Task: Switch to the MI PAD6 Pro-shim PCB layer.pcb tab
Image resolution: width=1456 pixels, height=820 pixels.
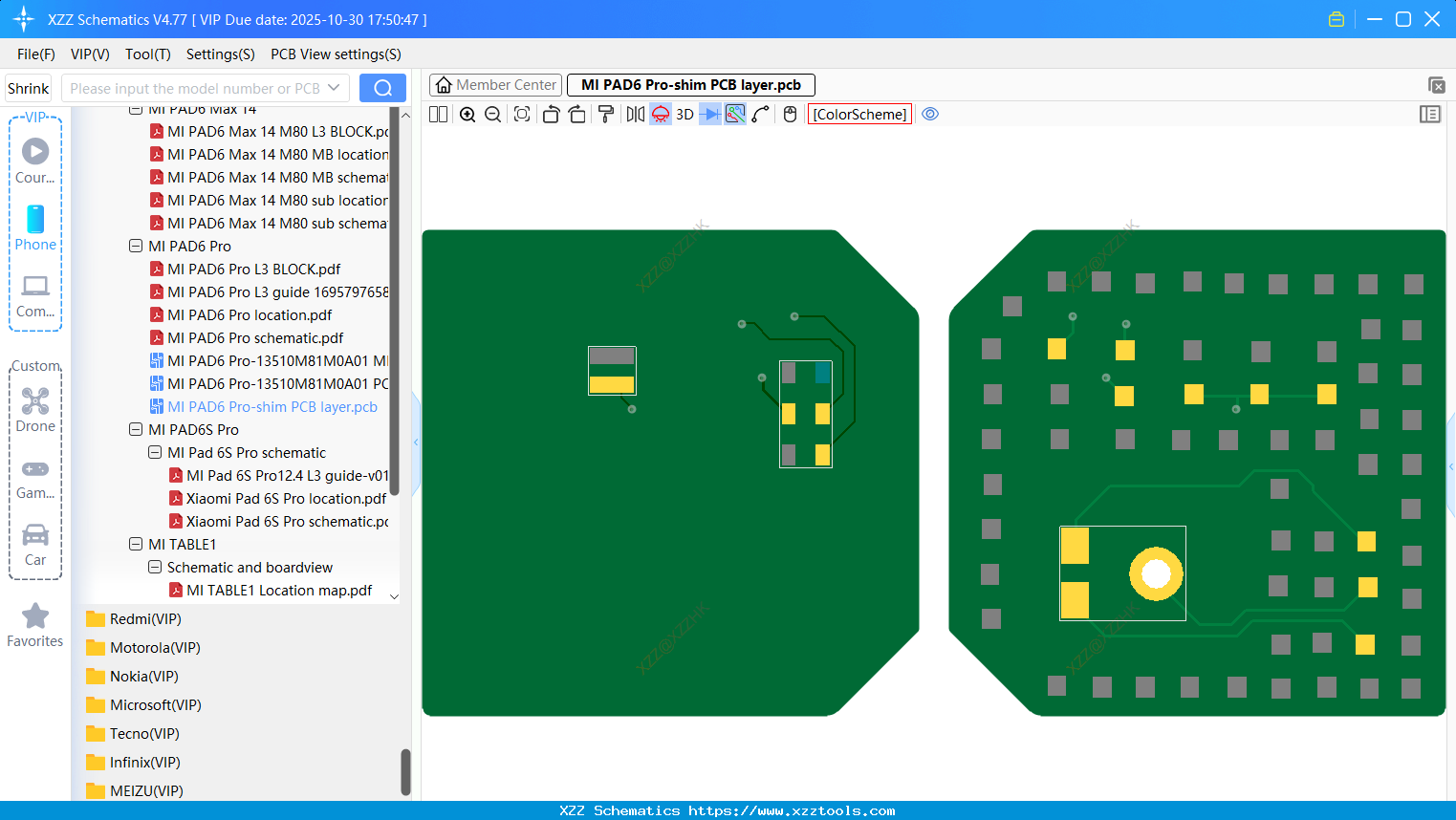Action: pos(690,85)
